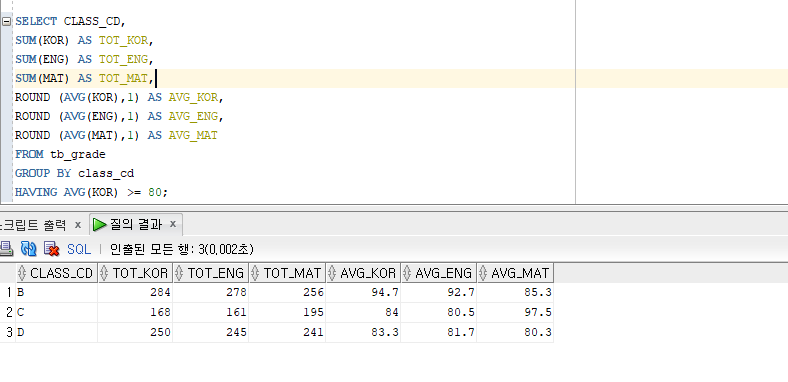Click AVG_KOR value 84
788x382 pixels.
pos(363,313)
